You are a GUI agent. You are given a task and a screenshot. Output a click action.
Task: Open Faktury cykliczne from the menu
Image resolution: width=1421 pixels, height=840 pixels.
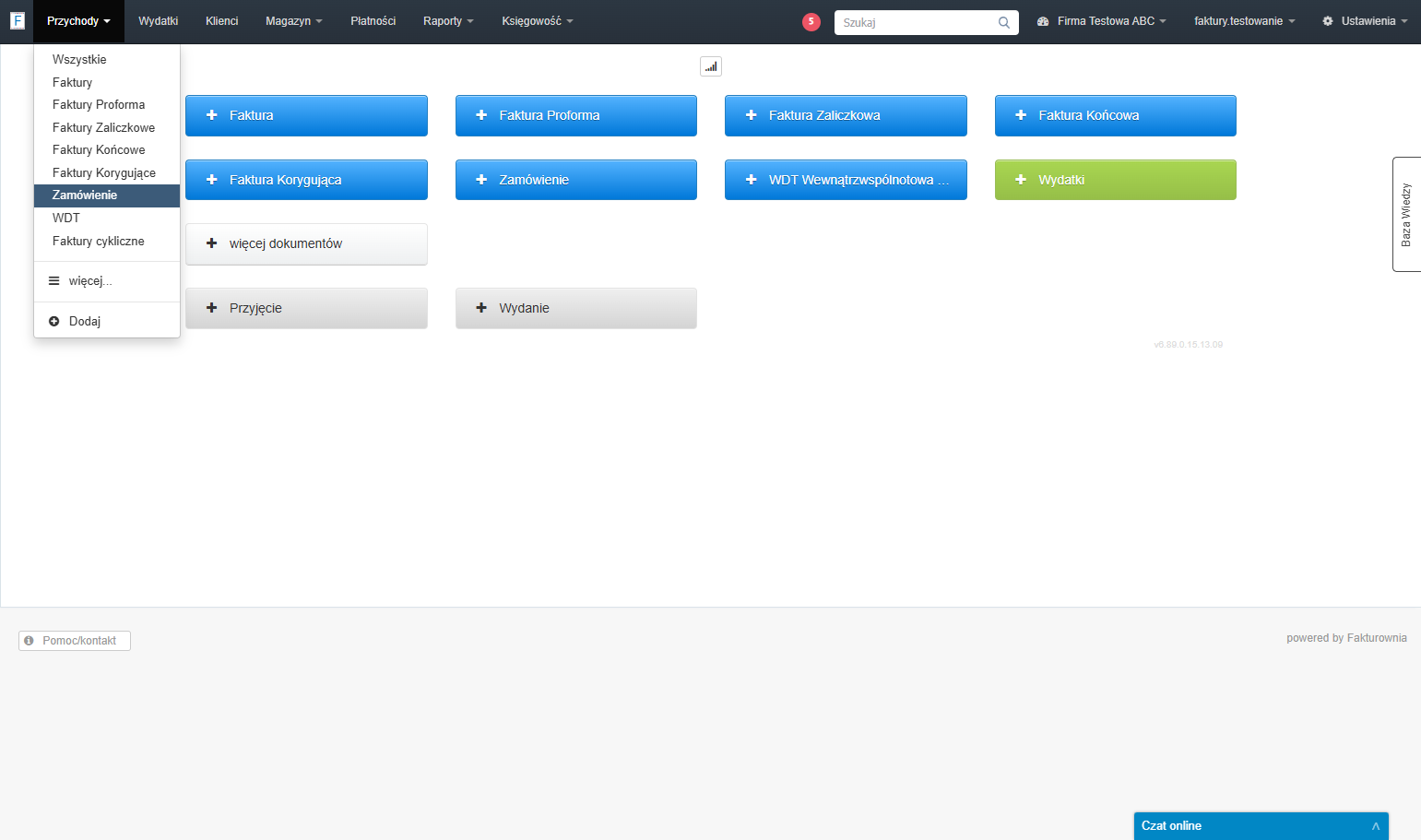click(x=107, y=241)
